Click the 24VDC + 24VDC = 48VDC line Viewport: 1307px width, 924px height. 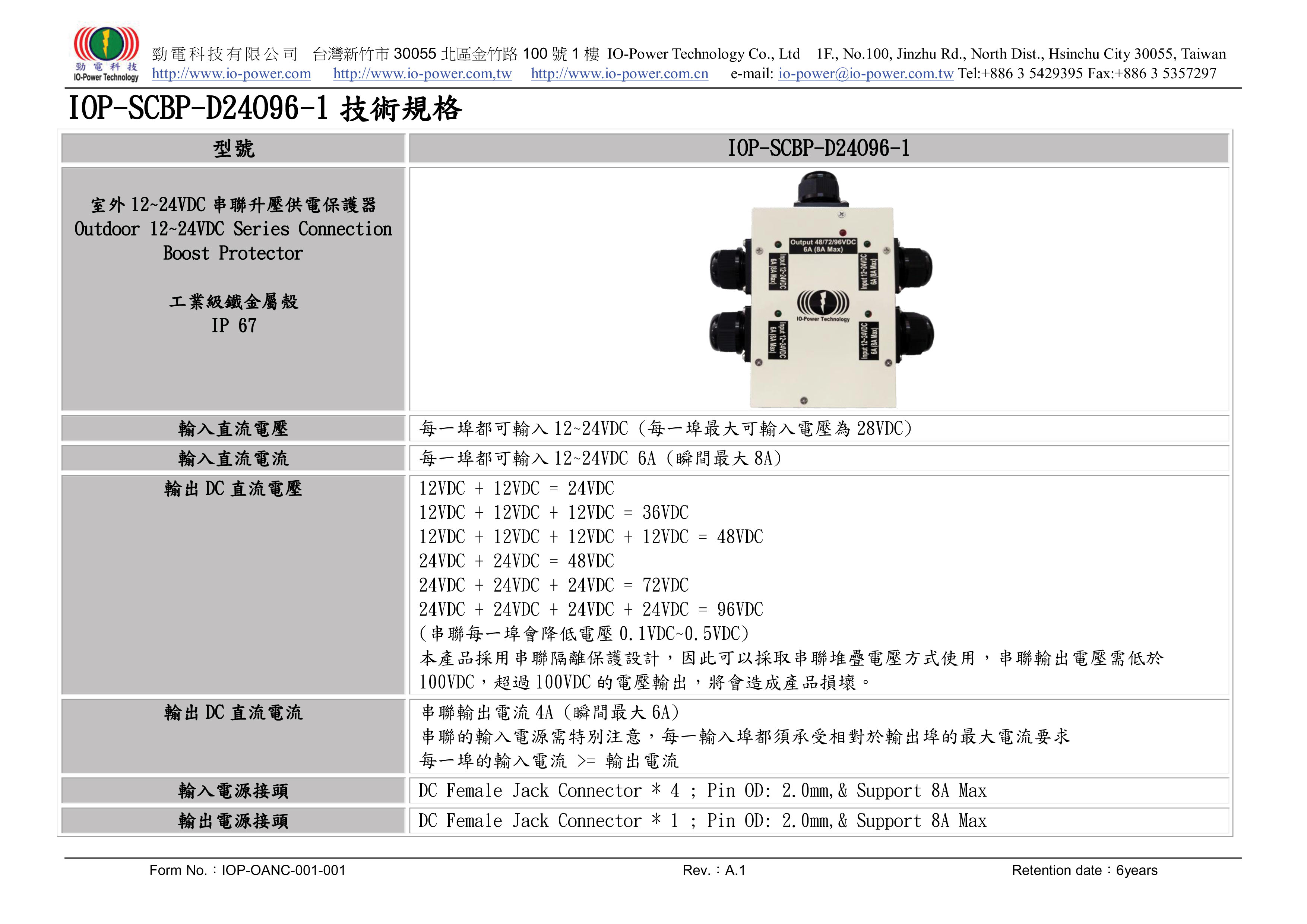tap(516, 561)
